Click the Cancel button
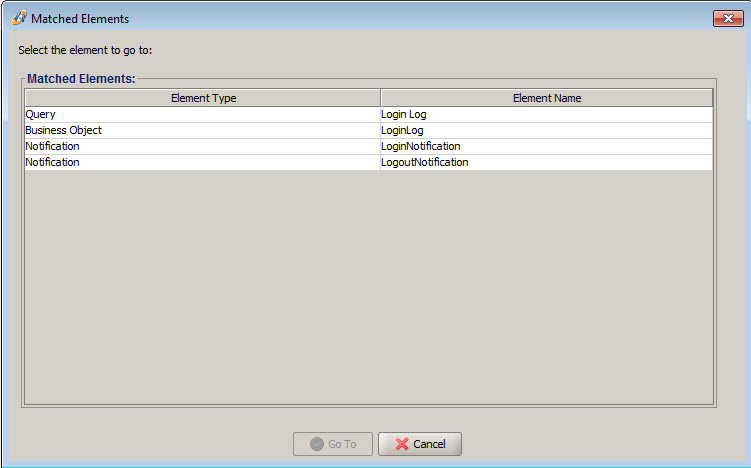 420,444
